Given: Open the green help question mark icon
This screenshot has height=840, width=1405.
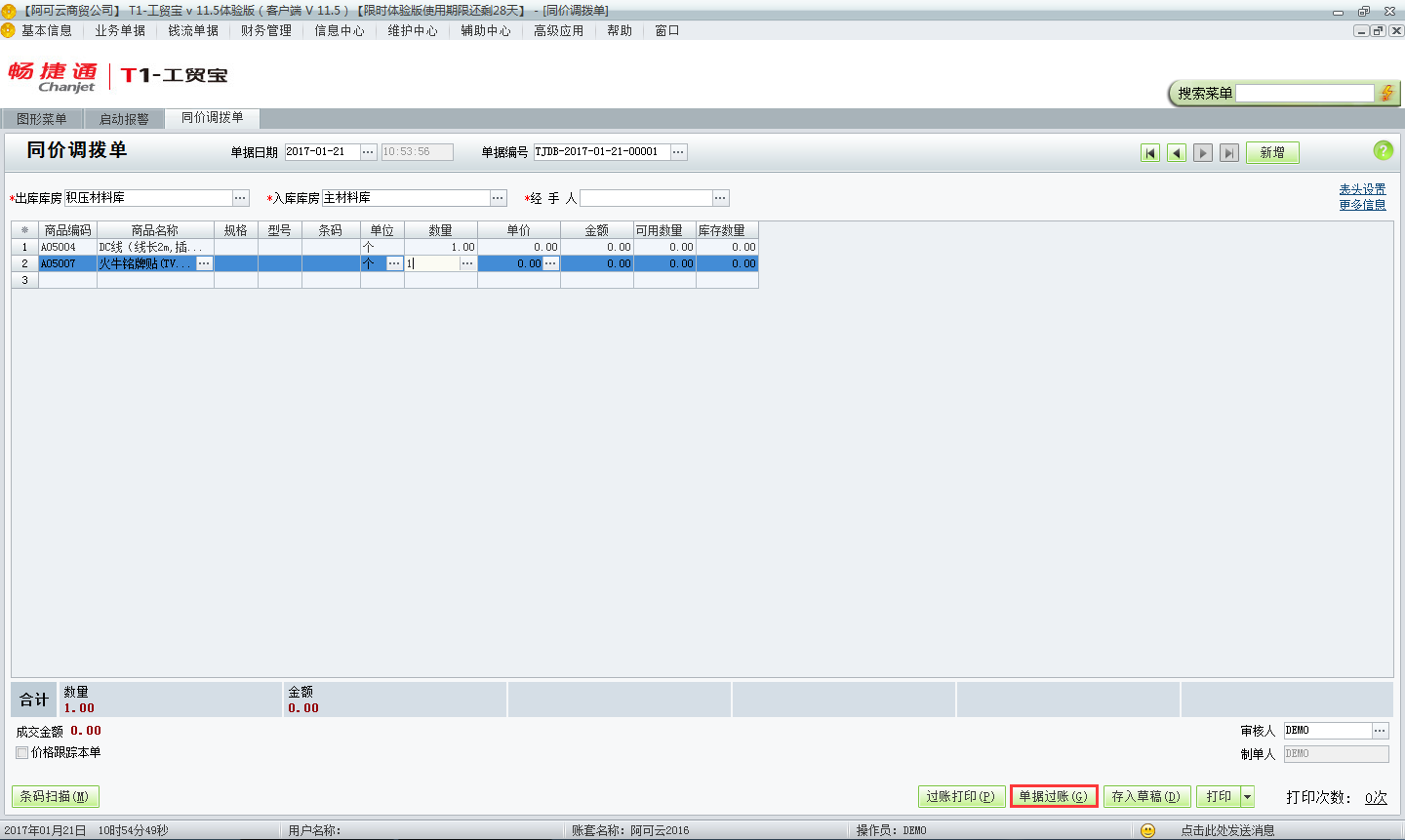Looking at the screenshot, I should [x=1382, y=151].
